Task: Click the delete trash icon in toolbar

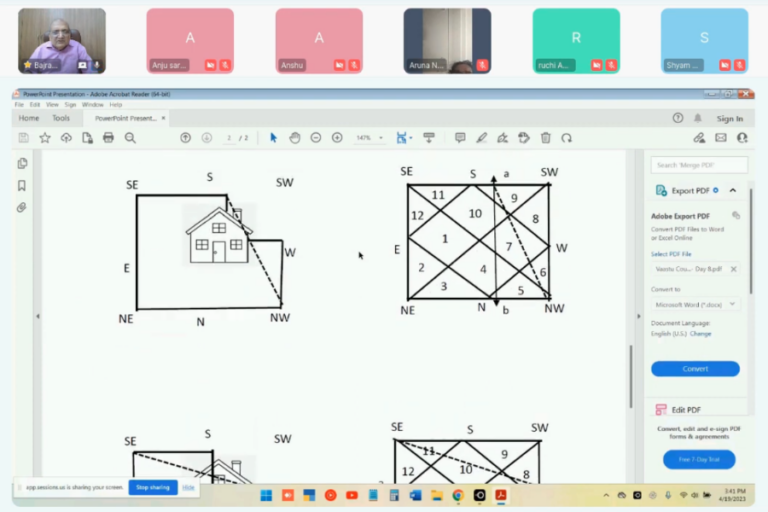Action: 546,138
